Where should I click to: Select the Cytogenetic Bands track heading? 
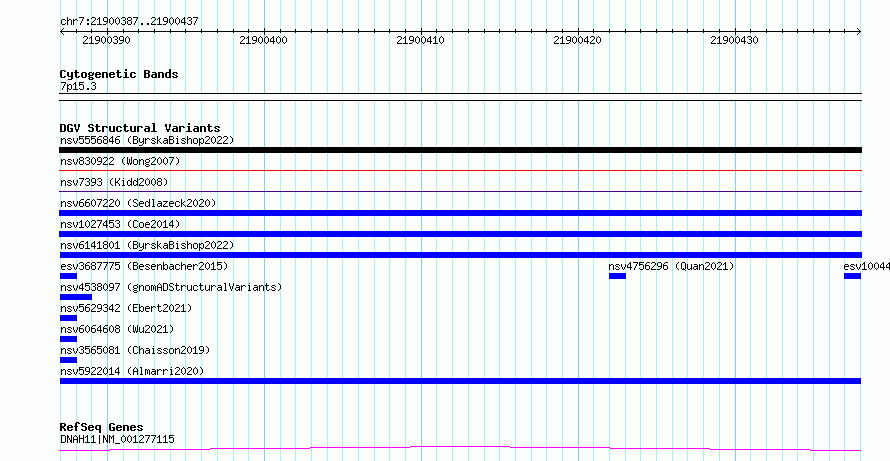click(x=119, y=74)
